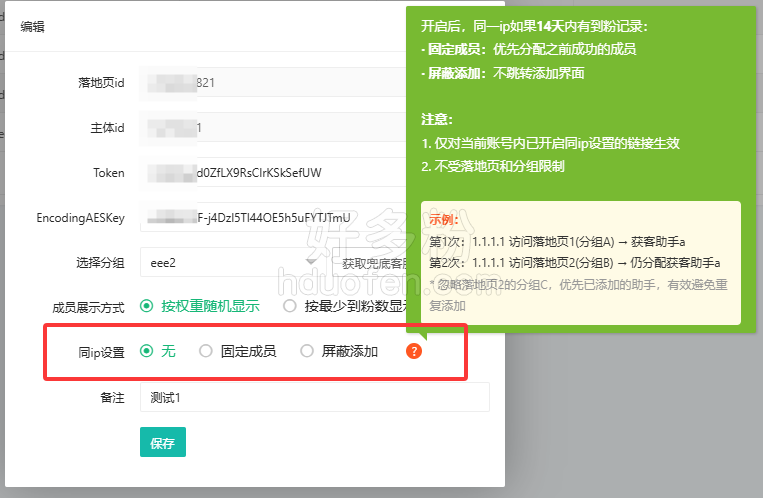Click the 获取兜底客服 button

(372, 264)
